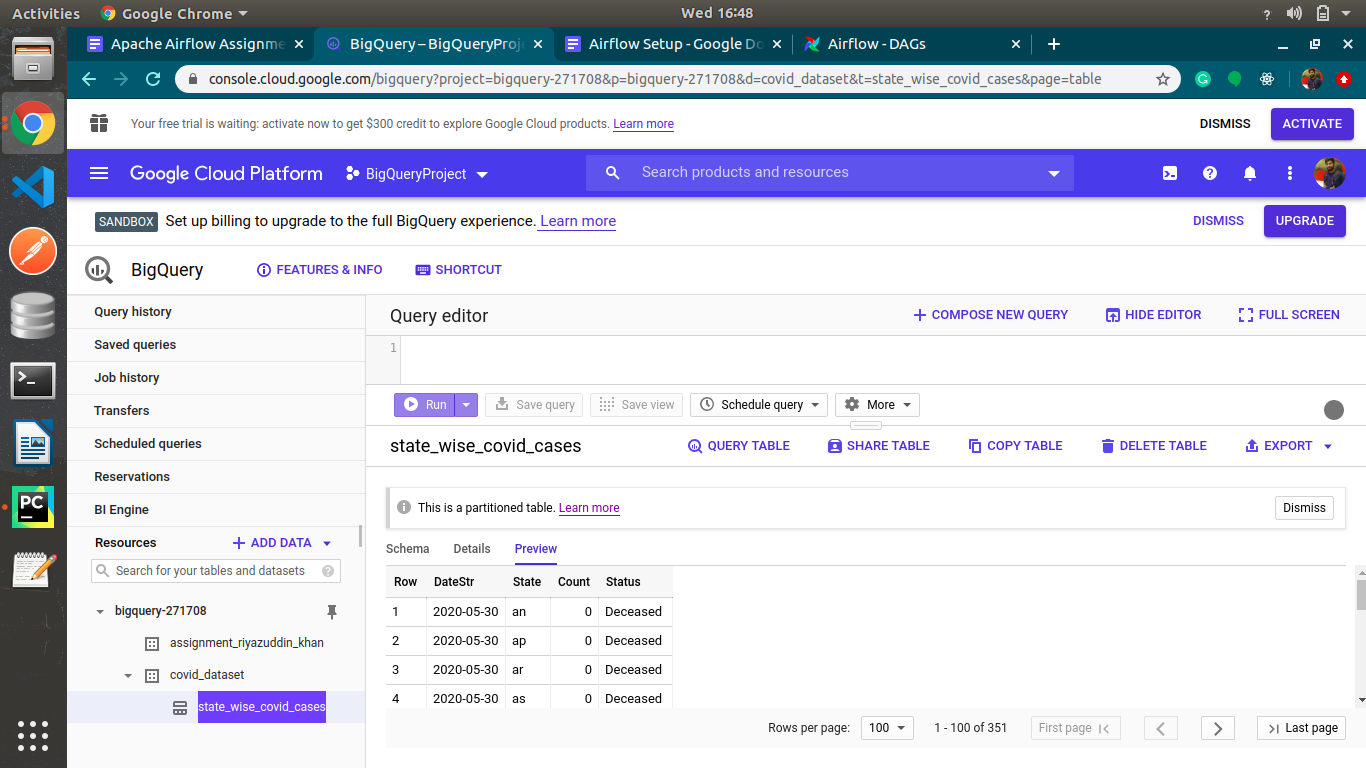Open Job history in sidebar
Screen dimensions: 1366x768
216,378
